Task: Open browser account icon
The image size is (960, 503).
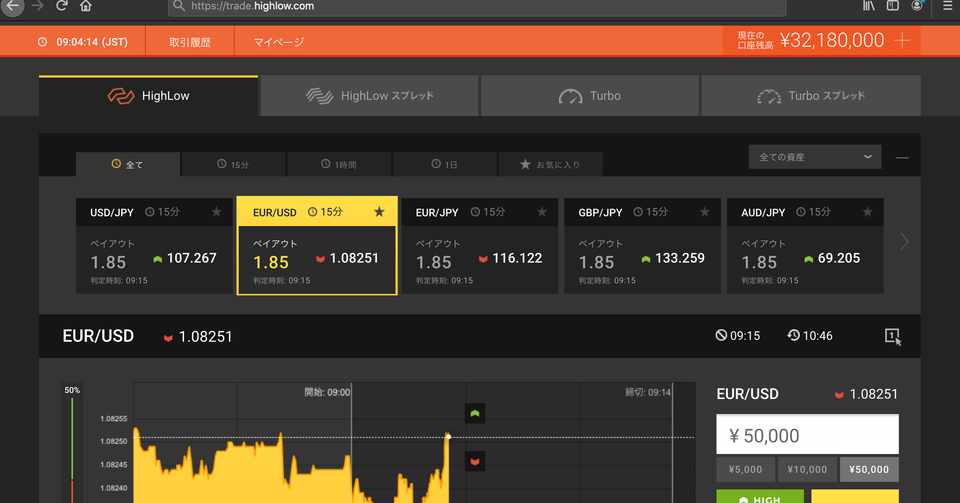Action: pos(917,6)
